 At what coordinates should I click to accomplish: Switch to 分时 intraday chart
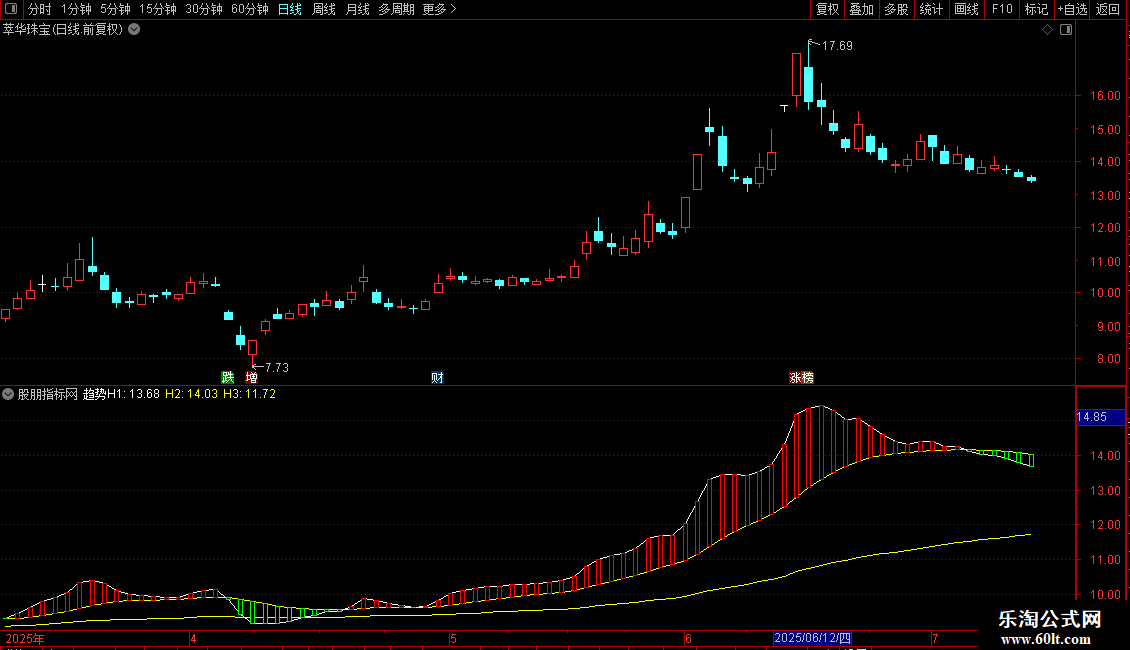(x=40, y=9)
